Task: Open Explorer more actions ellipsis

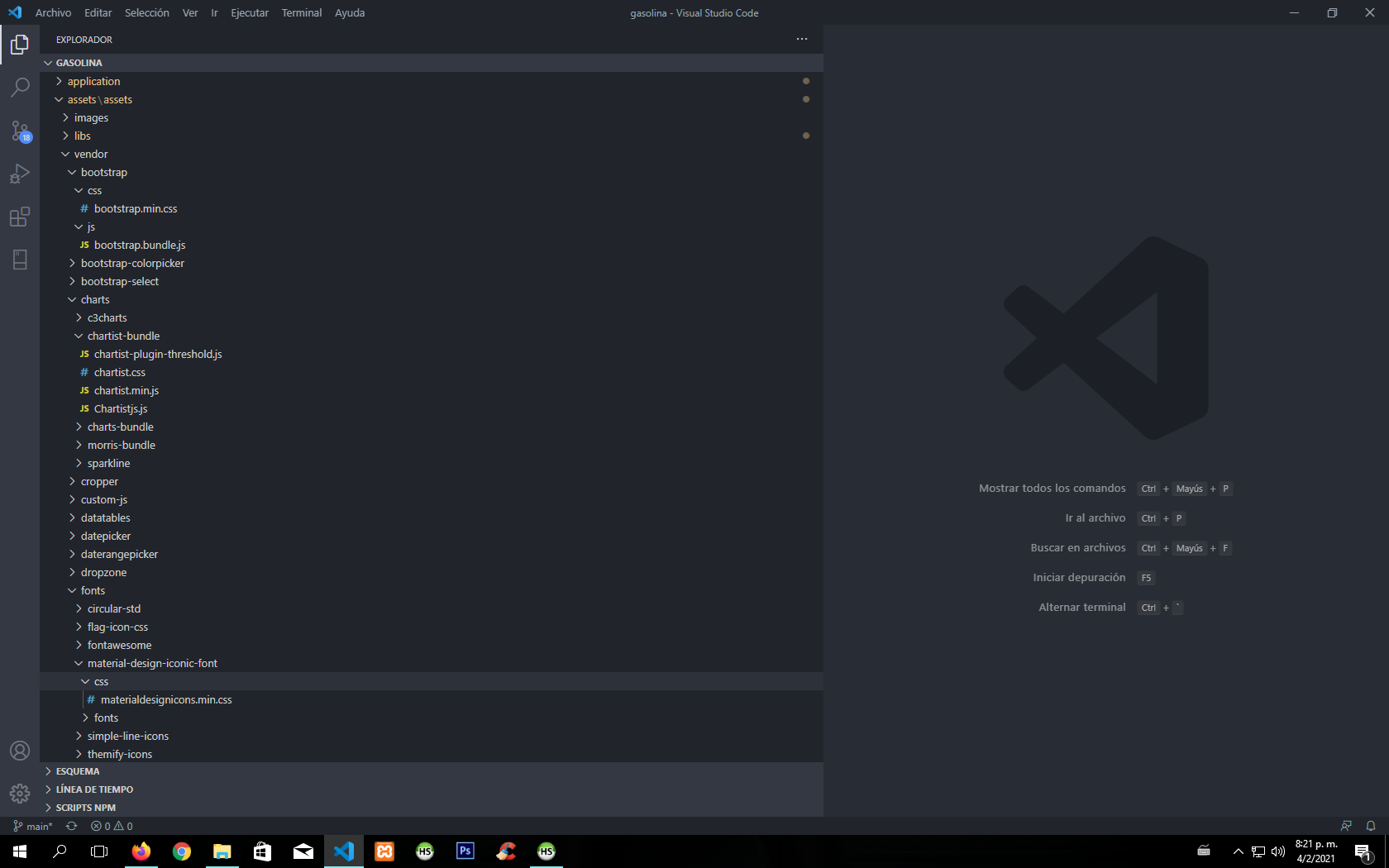Action: [x=802, y=39]
